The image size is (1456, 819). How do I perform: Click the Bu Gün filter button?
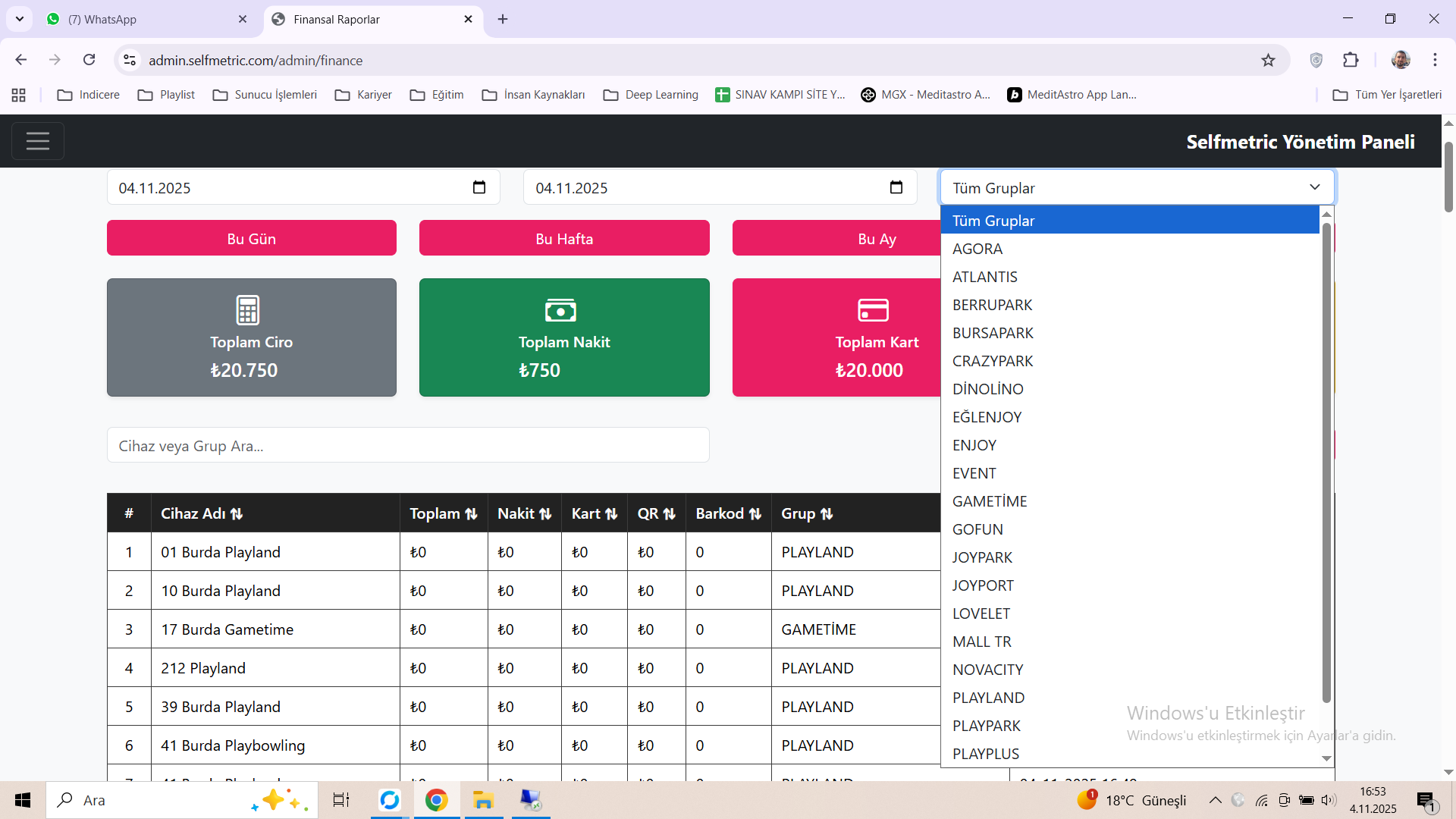(251, 238)
